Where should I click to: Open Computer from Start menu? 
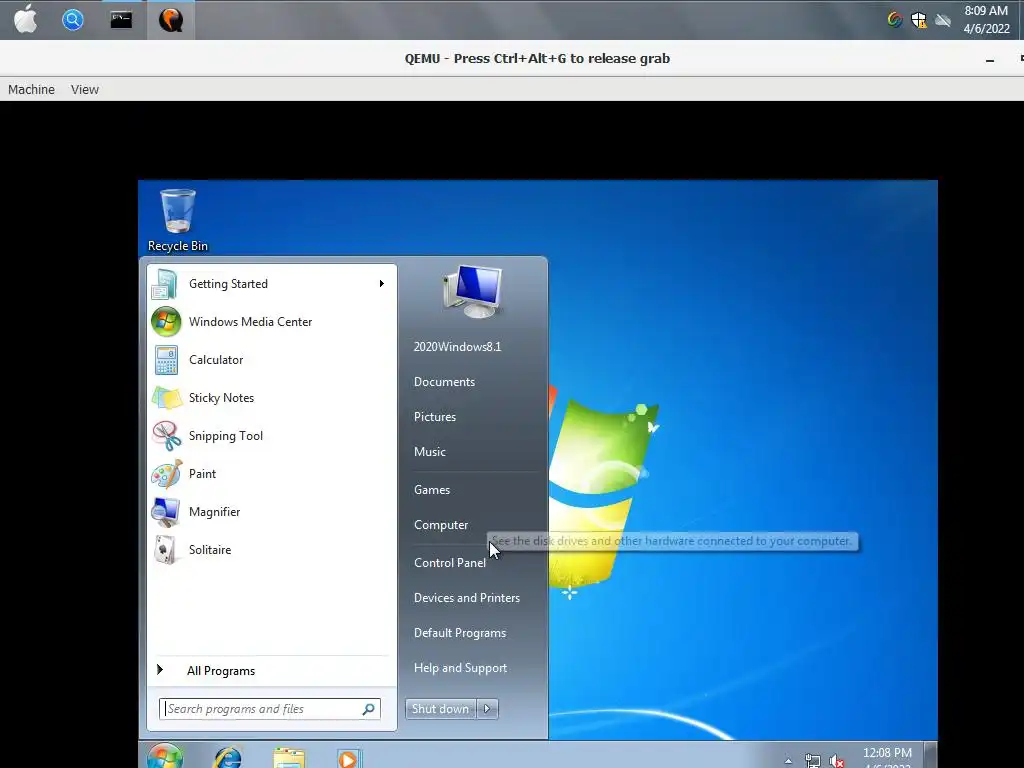click(441, 525)
